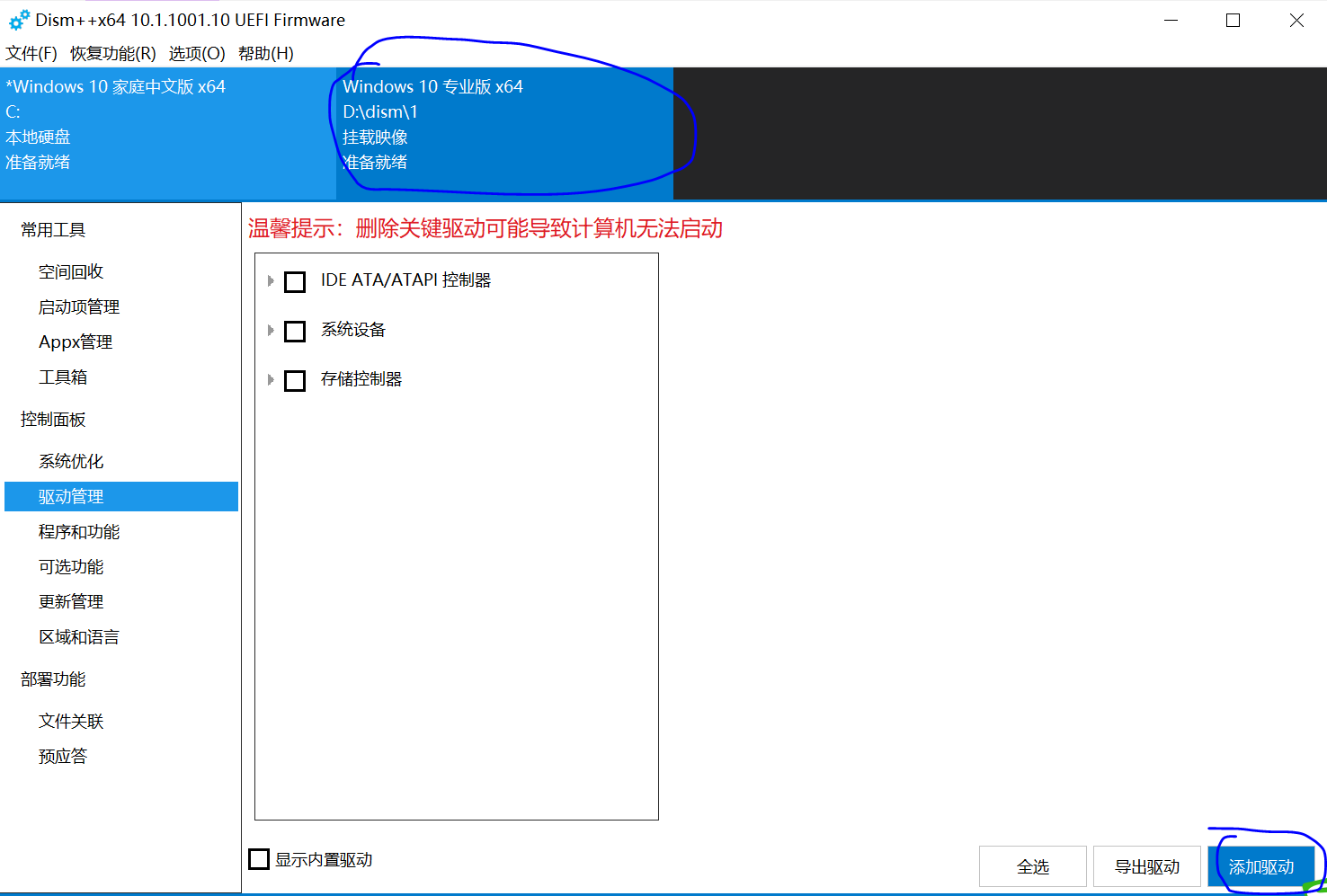1327x896 pixels.
Task: Select 驱动管理 in the sidebar
Action: 121,496
